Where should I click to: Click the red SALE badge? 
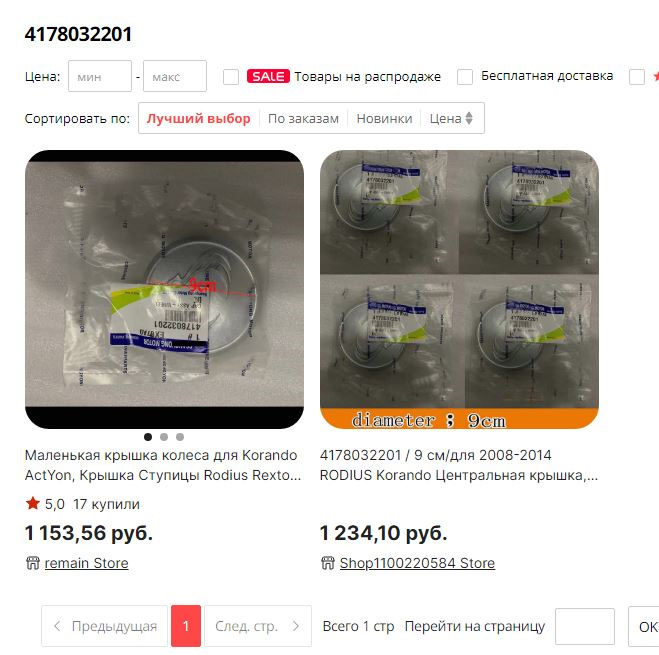coord(268,76)
